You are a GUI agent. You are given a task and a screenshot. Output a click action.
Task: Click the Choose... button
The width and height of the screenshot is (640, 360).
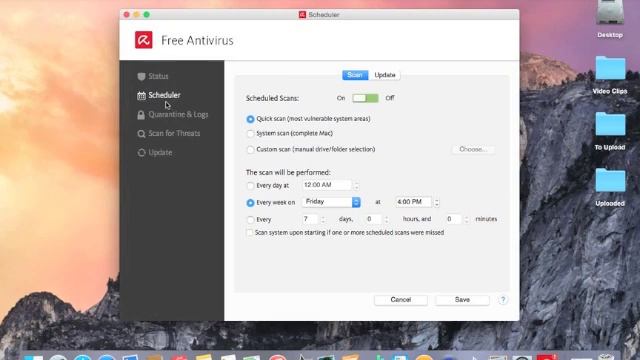pos(473,149)
